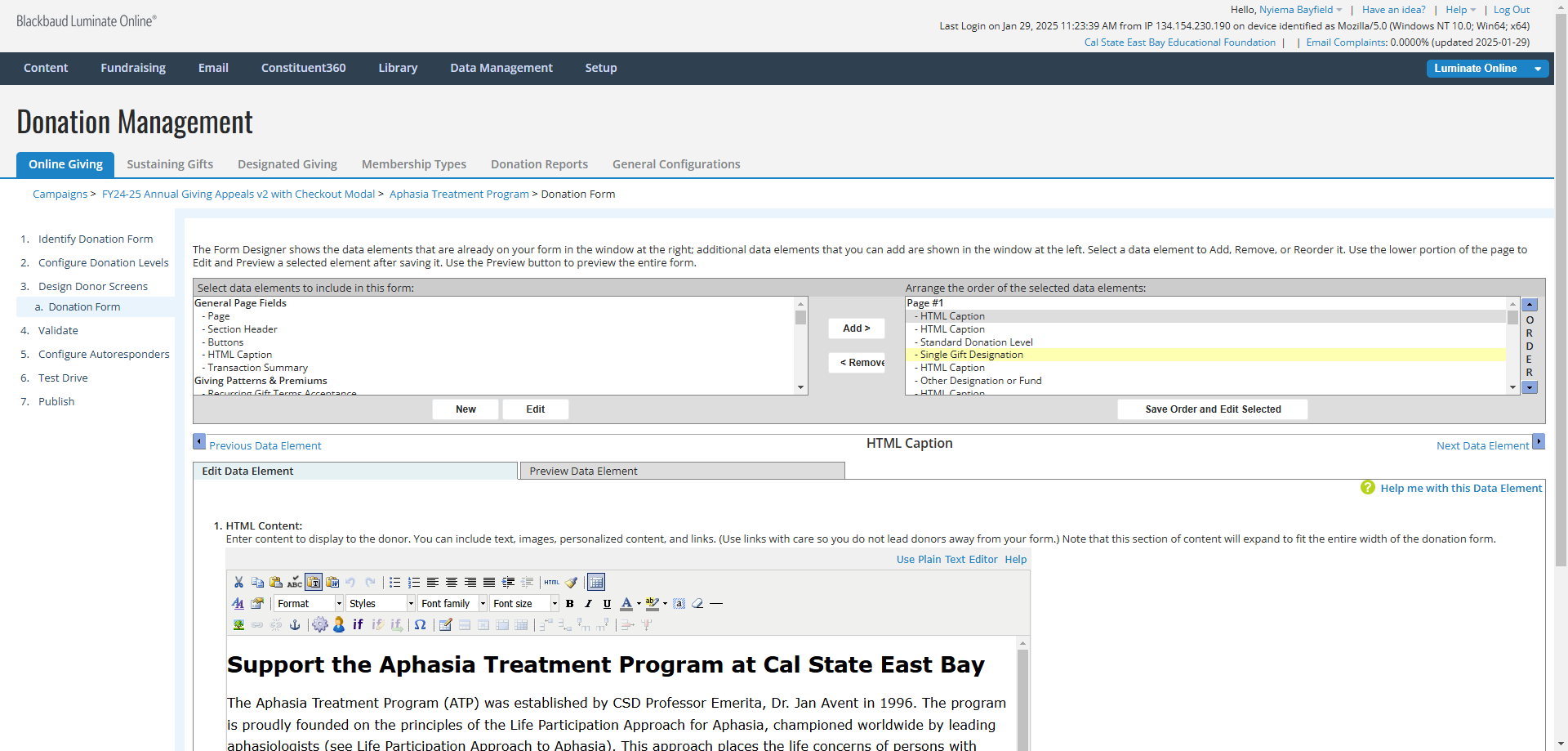This screenshot has width=1568, height=751.
Task: Insert a bulleted list
Action: [x=394, y=582]
